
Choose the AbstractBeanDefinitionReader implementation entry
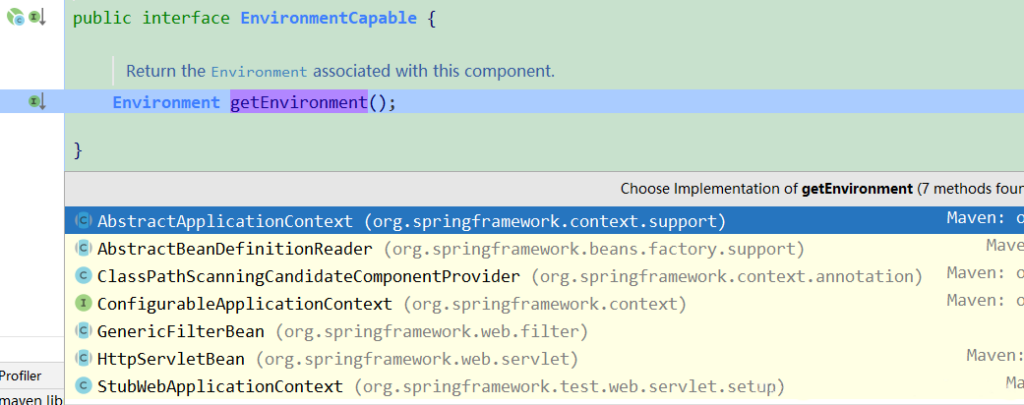click(234, 249)
